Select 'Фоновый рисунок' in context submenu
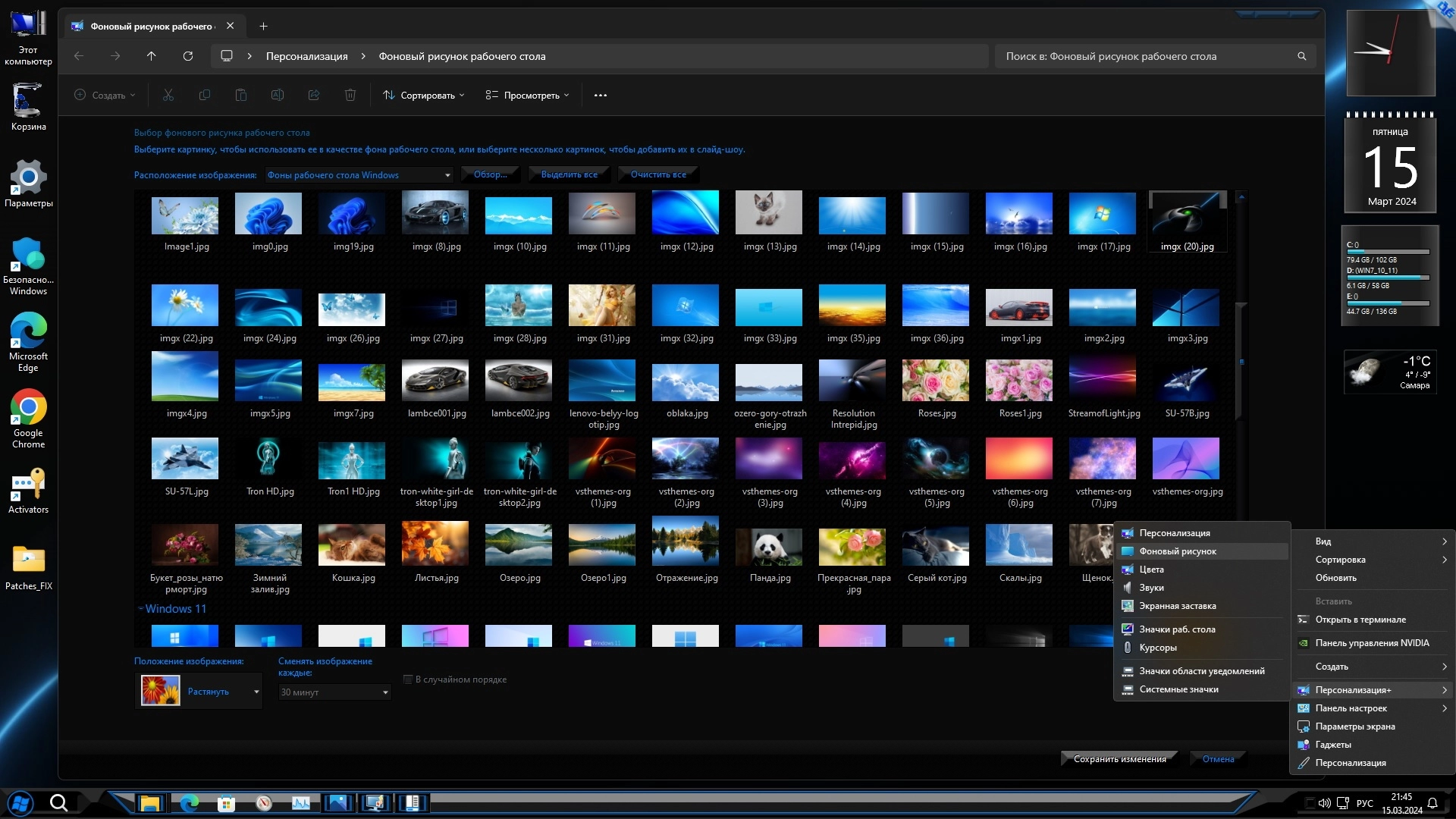 pos(1177,551)
